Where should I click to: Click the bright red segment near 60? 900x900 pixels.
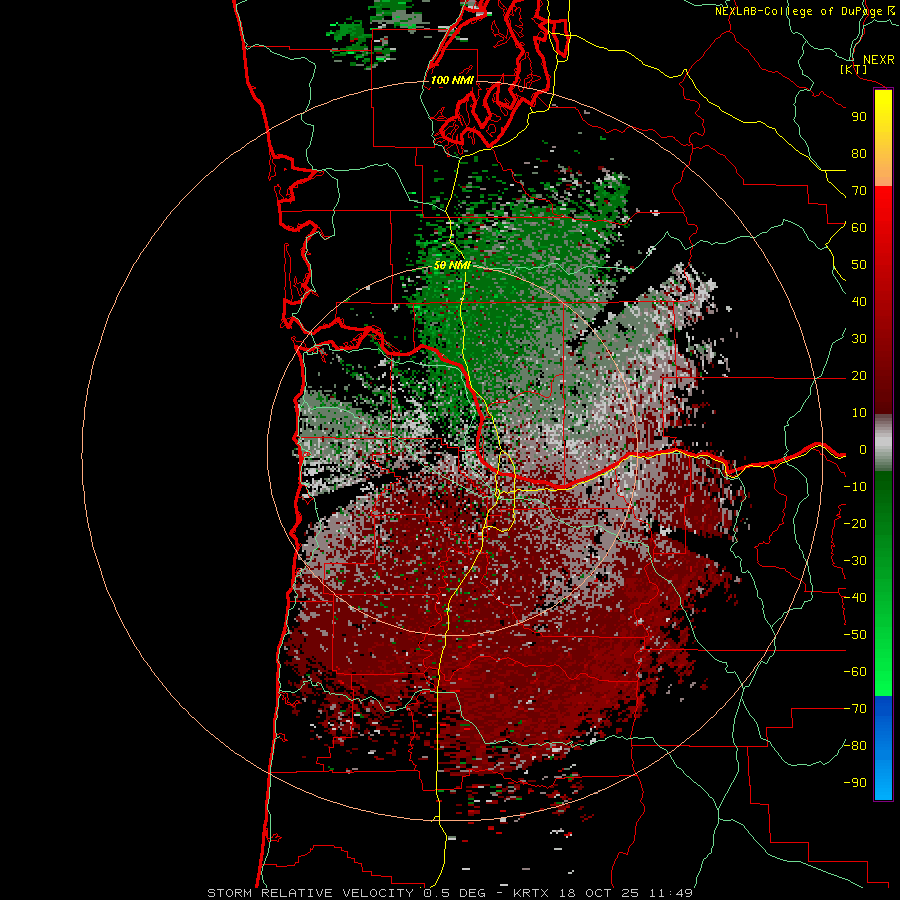pos(883,230)
